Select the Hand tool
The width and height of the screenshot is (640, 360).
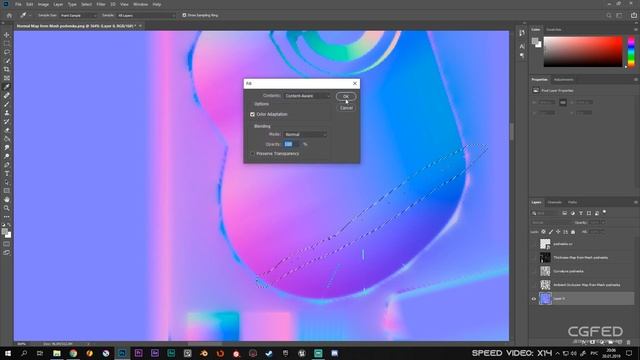tap(7, 200)
